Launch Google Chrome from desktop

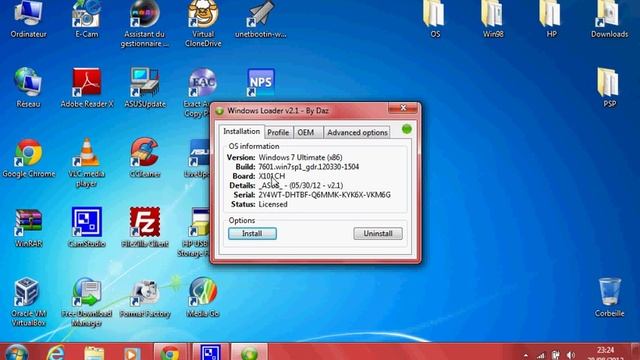point(28,158)
